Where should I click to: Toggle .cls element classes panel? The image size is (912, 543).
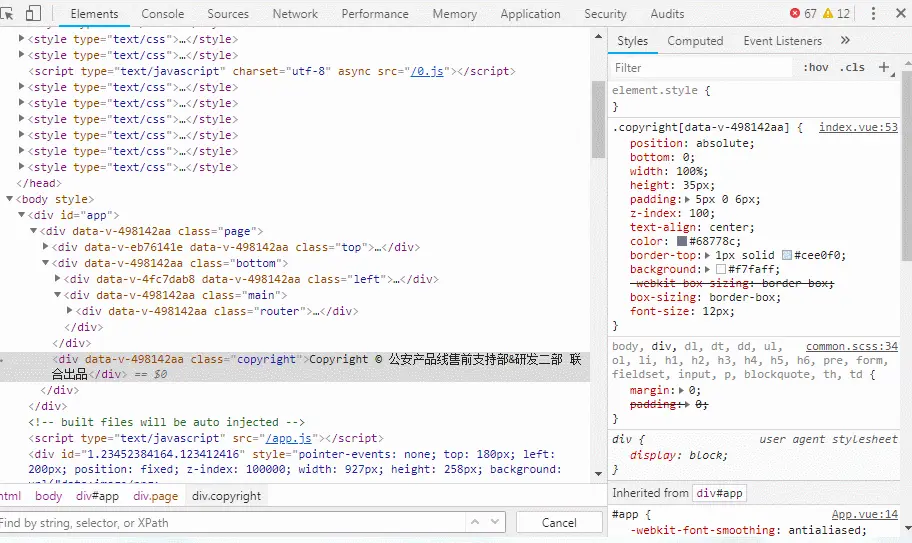click(852, 67)
